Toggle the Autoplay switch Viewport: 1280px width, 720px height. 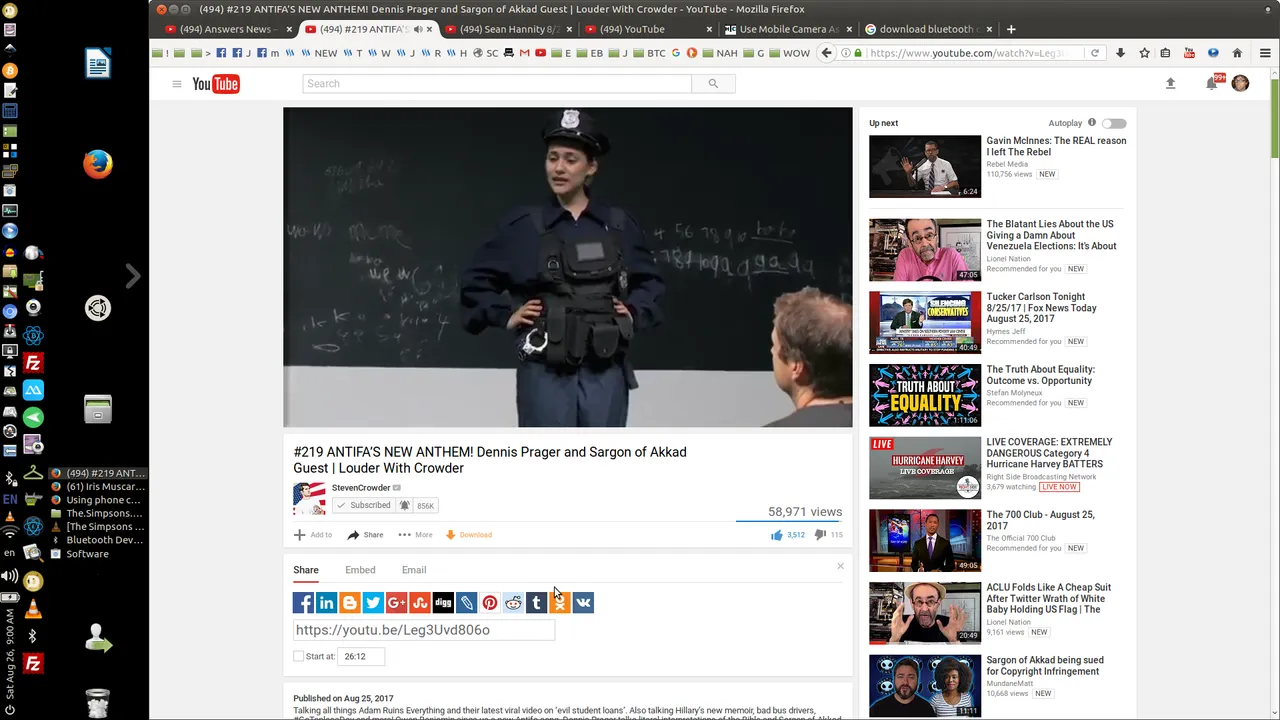click(1114, 123)
